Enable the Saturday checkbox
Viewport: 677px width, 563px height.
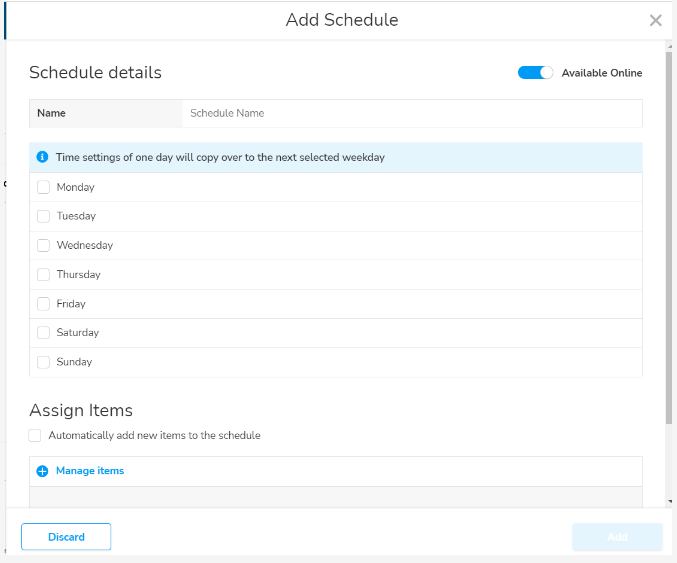point(43,332)
